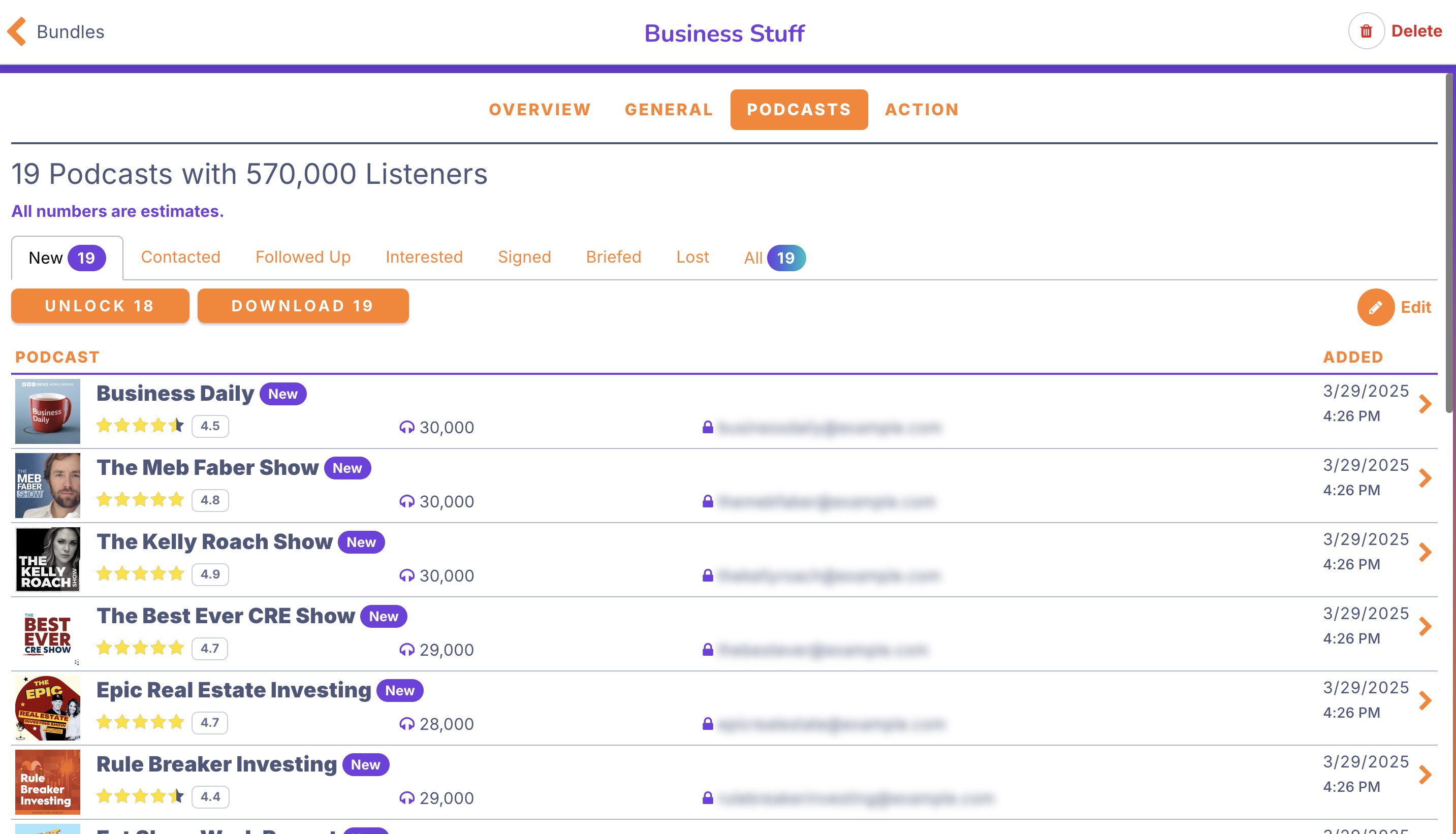
Task: Click the Business Daily podcast artwork thumbnail
Action: point(48,411)
